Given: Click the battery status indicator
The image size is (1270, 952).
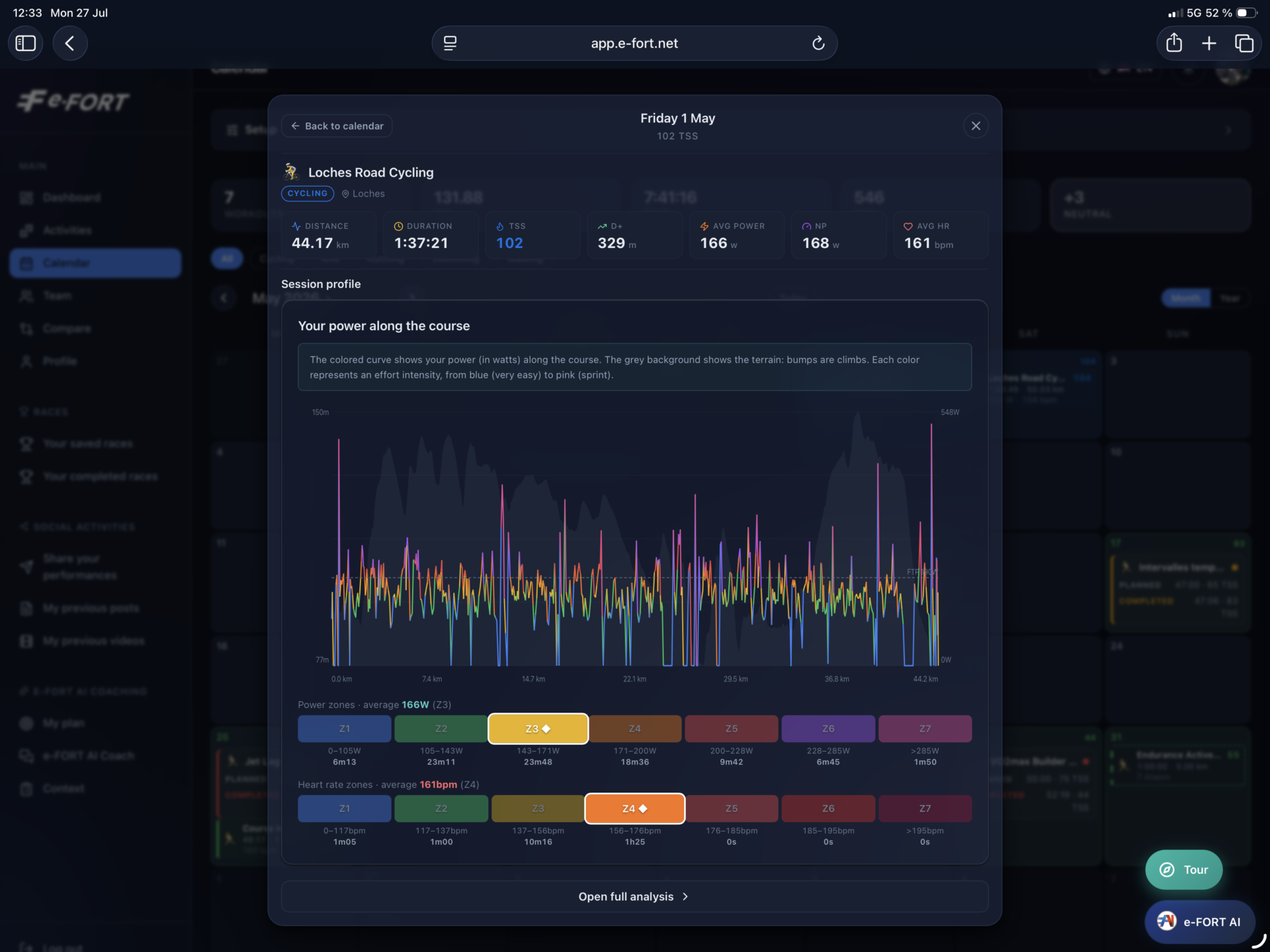Looking at the screenshot, I should click(x=1246, y=13).
